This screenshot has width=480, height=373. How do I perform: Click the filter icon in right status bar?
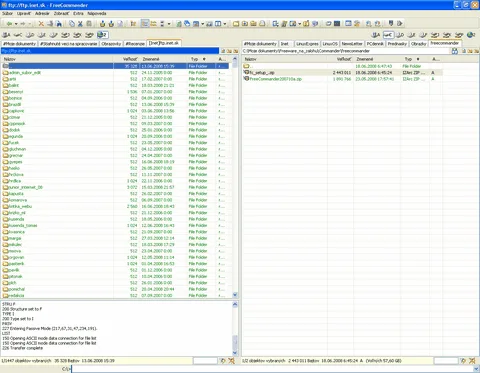pyautogui.click(x=463, y=361)
